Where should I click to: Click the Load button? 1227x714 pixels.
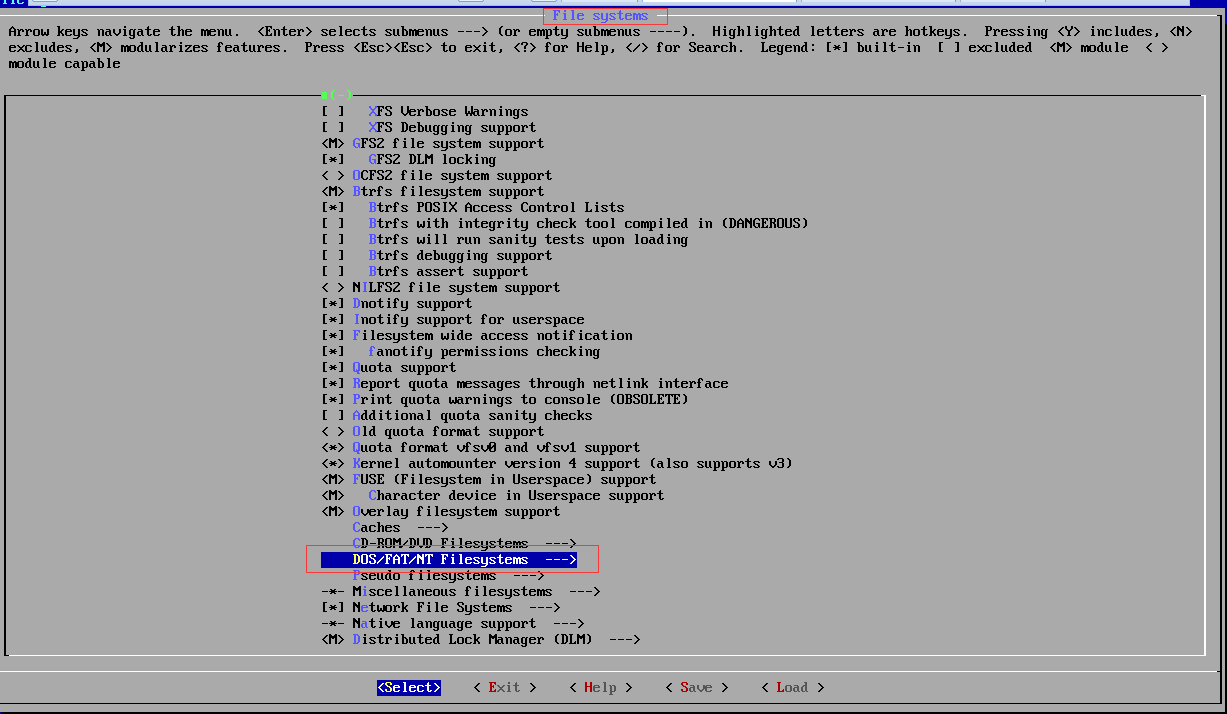click(x=793, y=687)
